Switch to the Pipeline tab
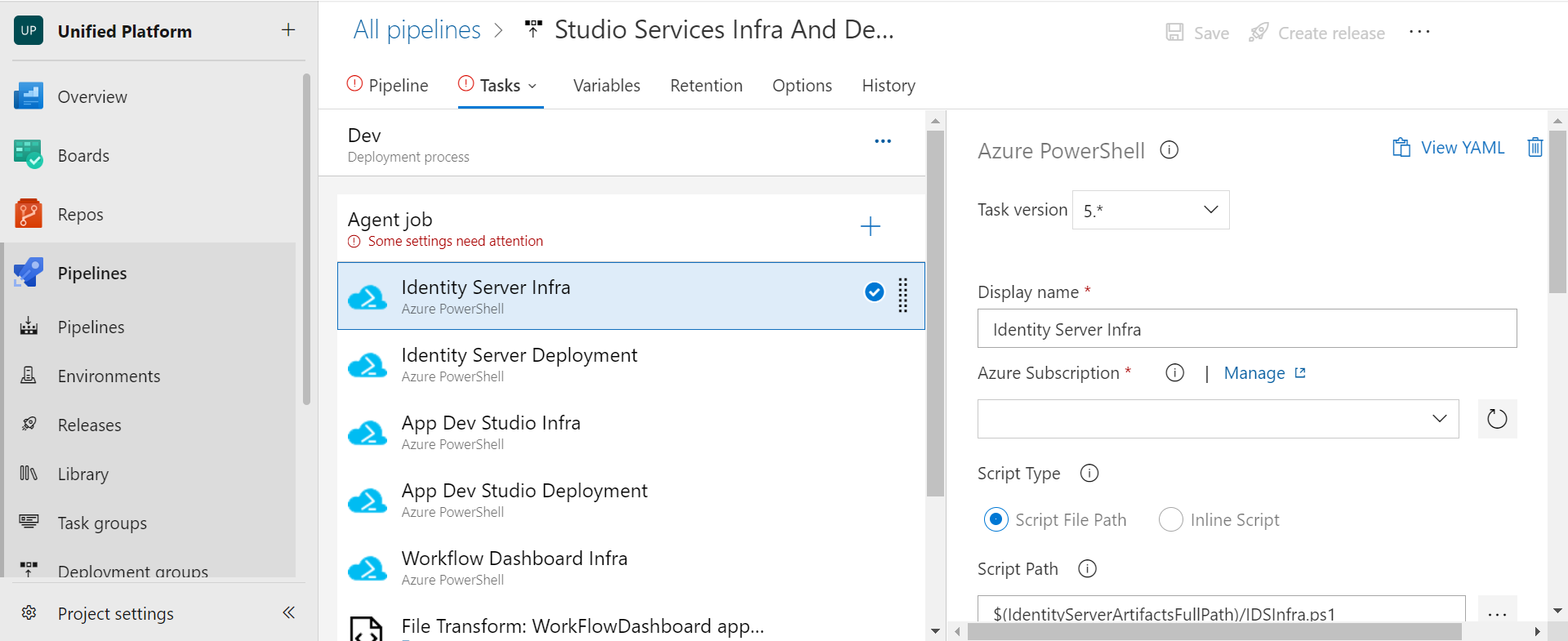 point(388,85)
